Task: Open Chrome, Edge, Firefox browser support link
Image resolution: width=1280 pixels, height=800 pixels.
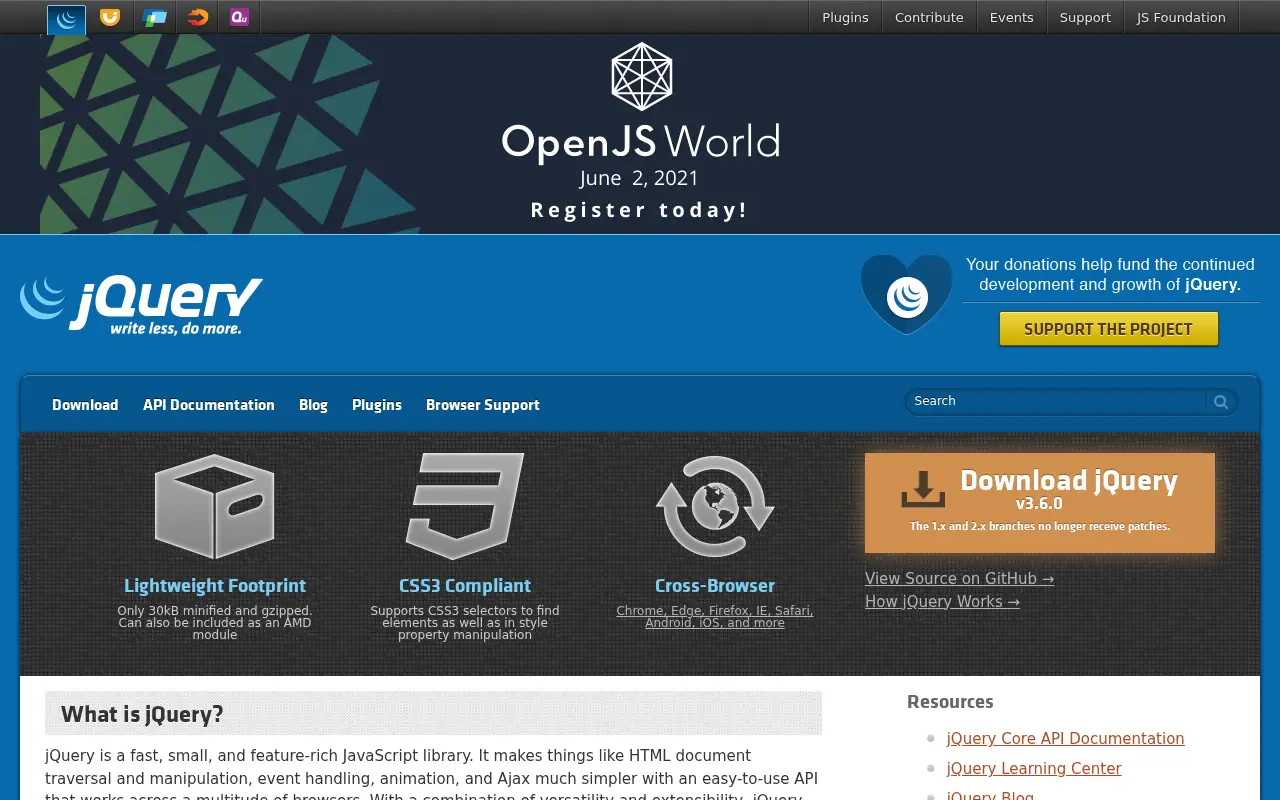Action: click(715, 616)
